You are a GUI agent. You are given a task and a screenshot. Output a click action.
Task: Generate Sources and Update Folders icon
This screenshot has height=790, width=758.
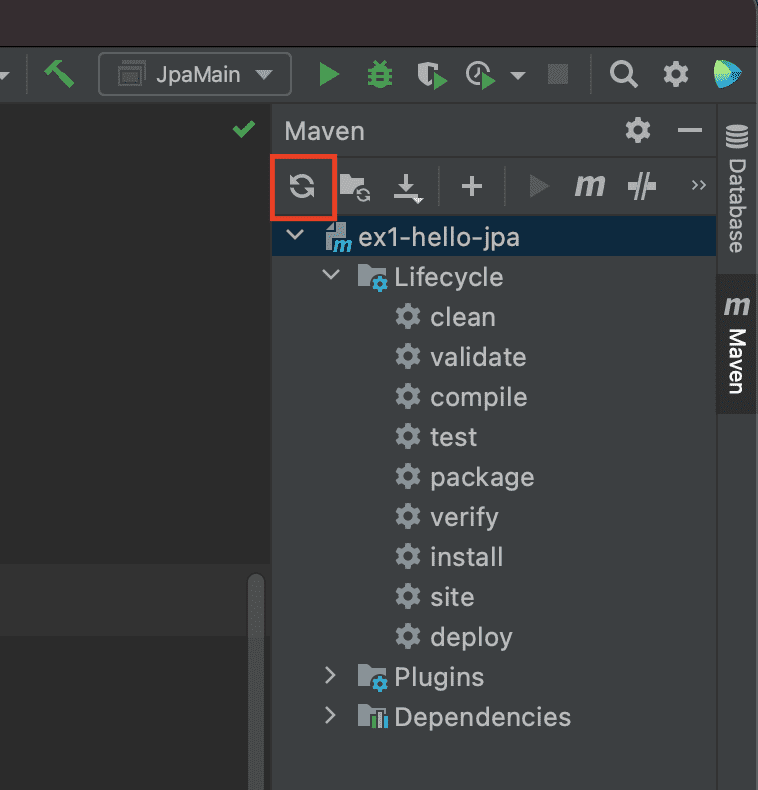[x=355, y=187]
